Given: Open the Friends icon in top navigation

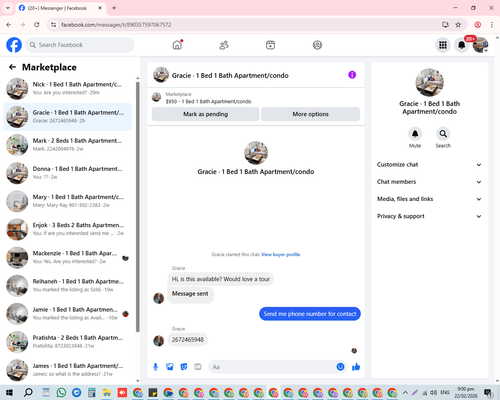Looking at the screenshot, I should click(224, 45).
